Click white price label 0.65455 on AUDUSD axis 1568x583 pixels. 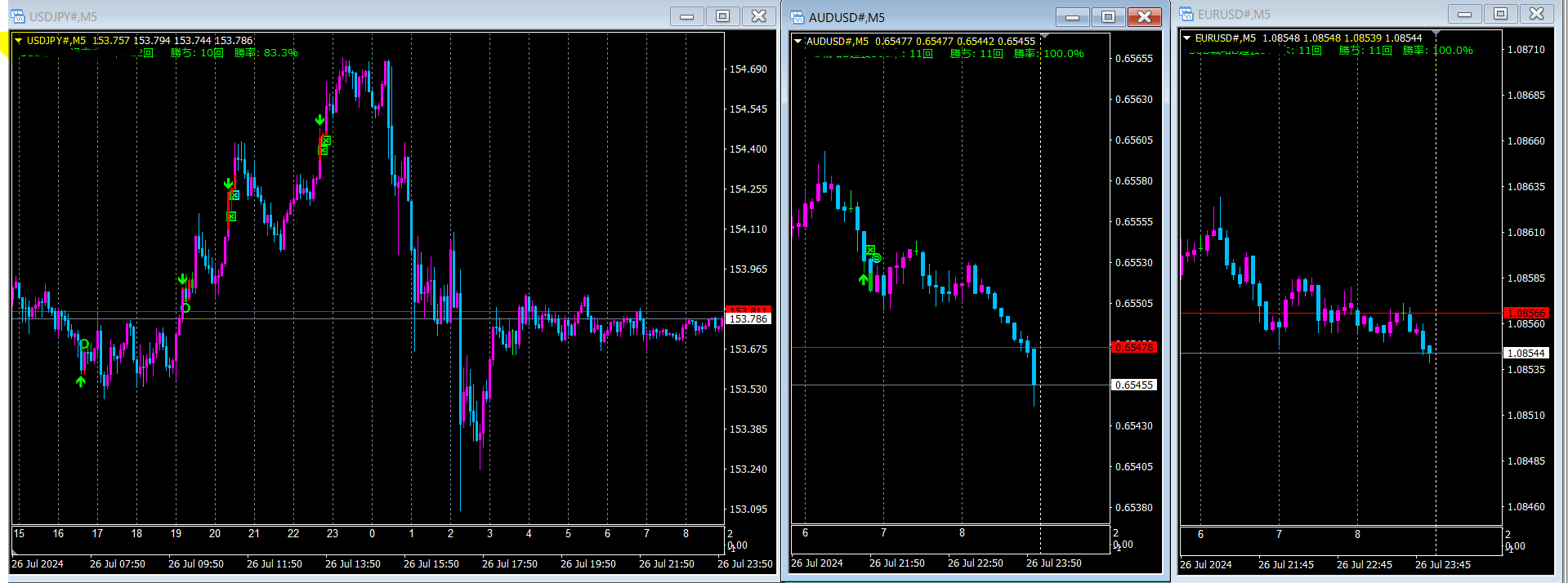point(1134,385)
